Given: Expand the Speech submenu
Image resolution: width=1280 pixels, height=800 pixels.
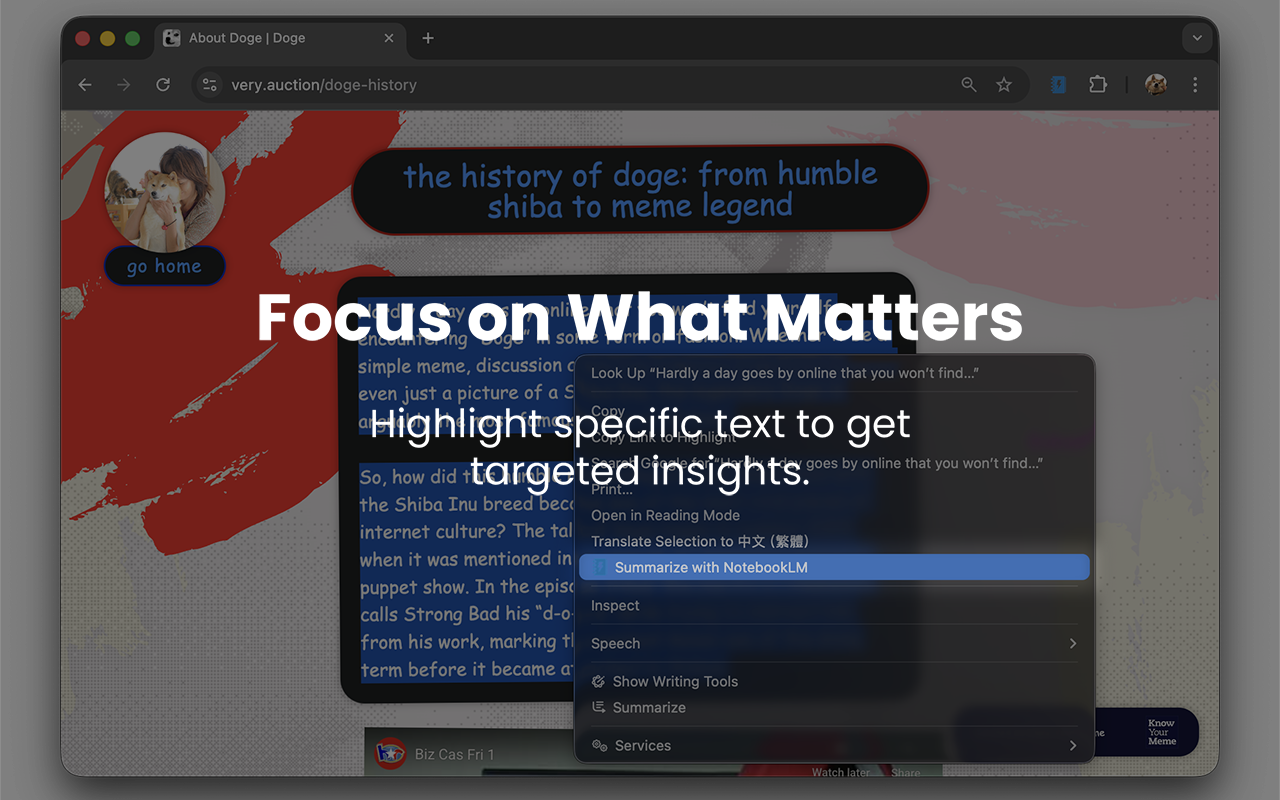Looking at the screenshot, I should click(834, 644).
